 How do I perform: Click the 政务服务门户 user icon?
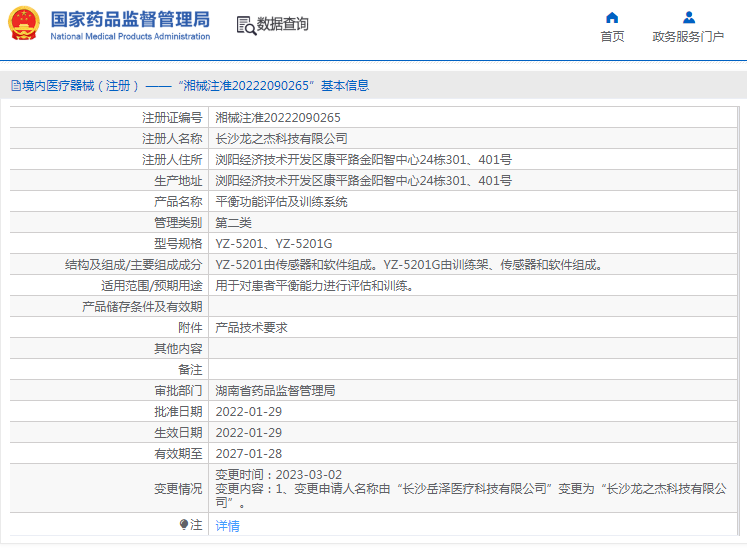pyautogui.click(x=688, y=18)
